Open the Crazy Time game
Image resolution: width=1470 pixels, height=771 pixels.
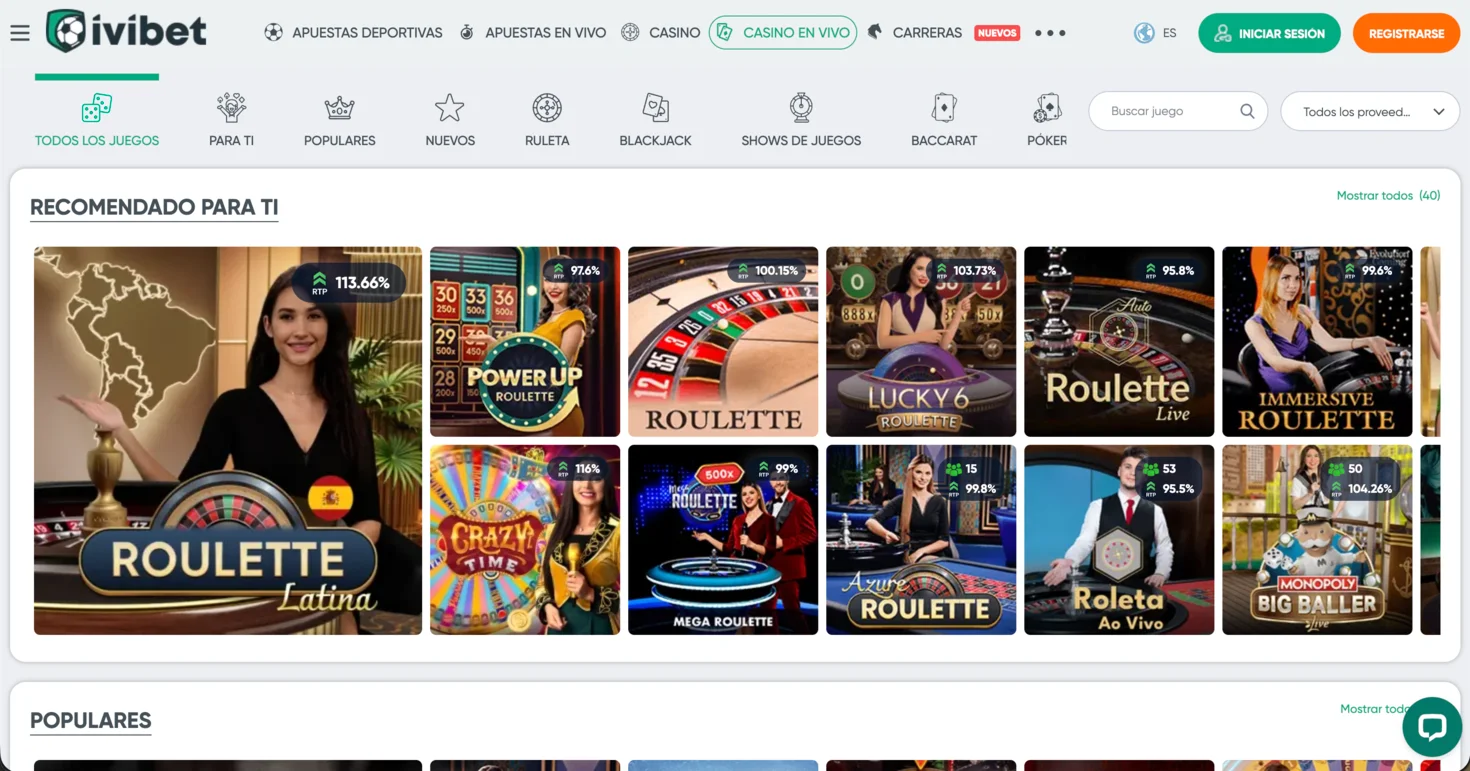[525, 540]
